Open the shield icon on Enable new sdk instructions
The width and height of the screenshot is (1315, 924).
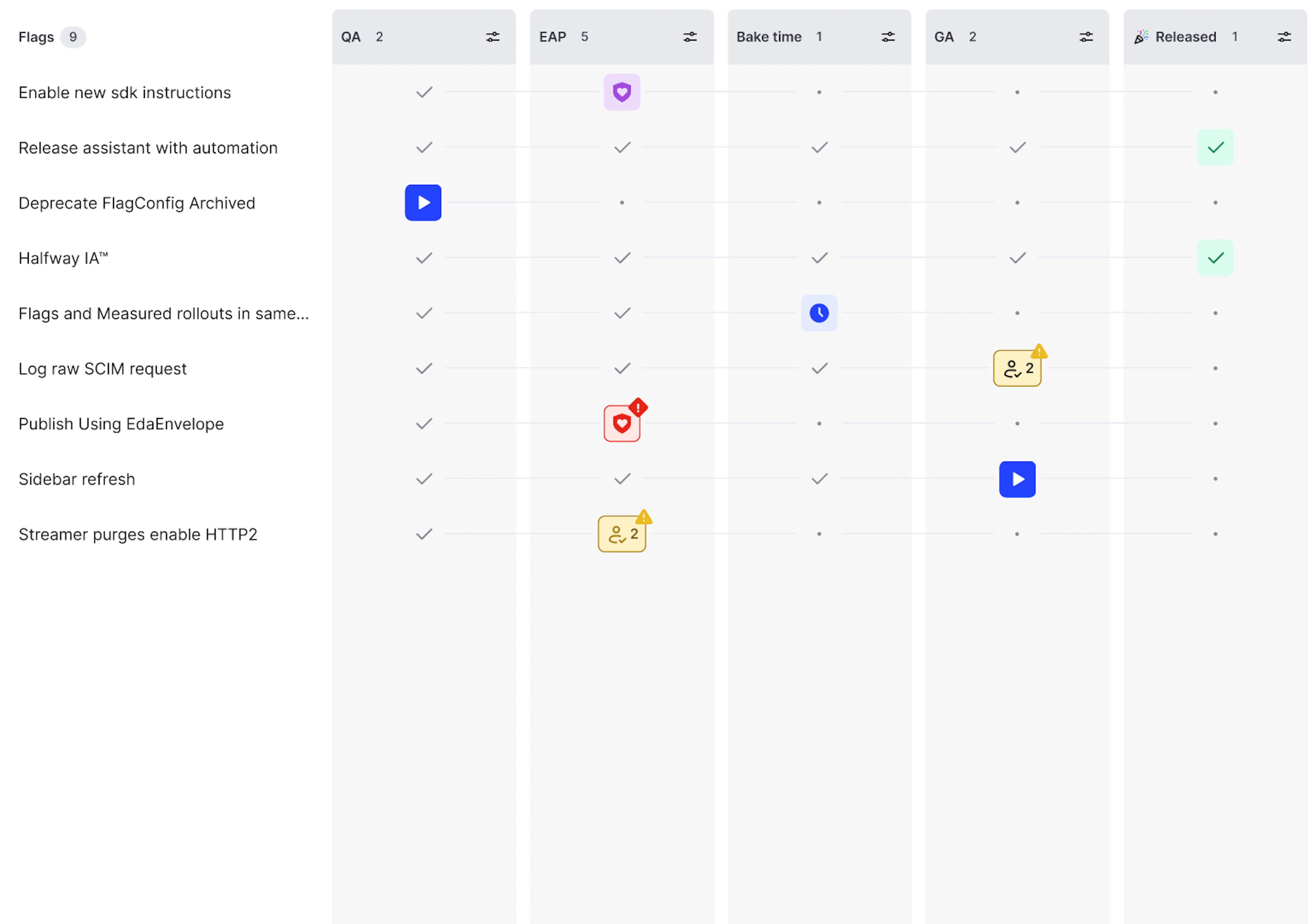(x=622, y=92)
